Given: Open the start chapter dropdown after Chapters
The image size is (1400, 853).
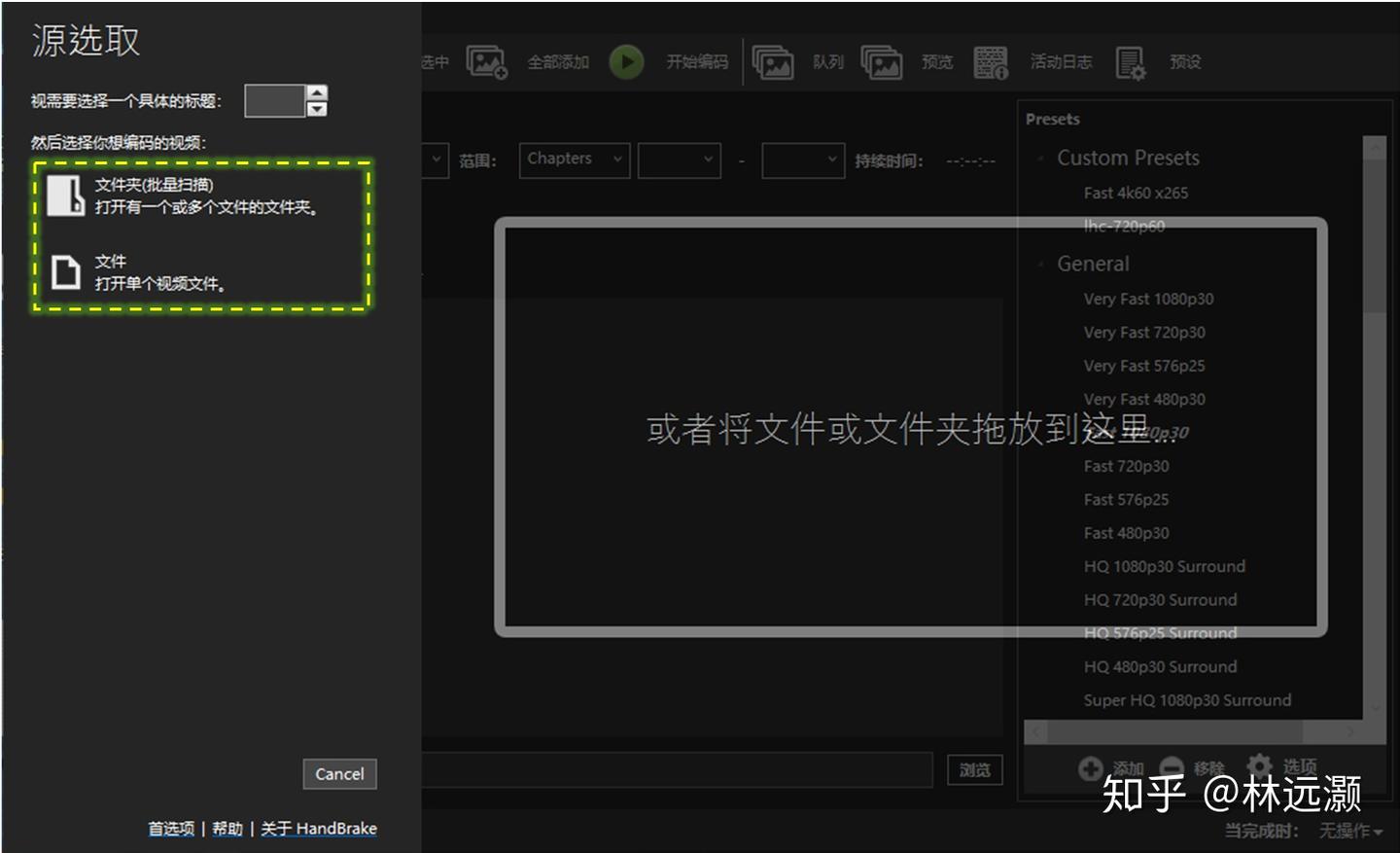Looking at the screenshot, I should click(680, 160).
